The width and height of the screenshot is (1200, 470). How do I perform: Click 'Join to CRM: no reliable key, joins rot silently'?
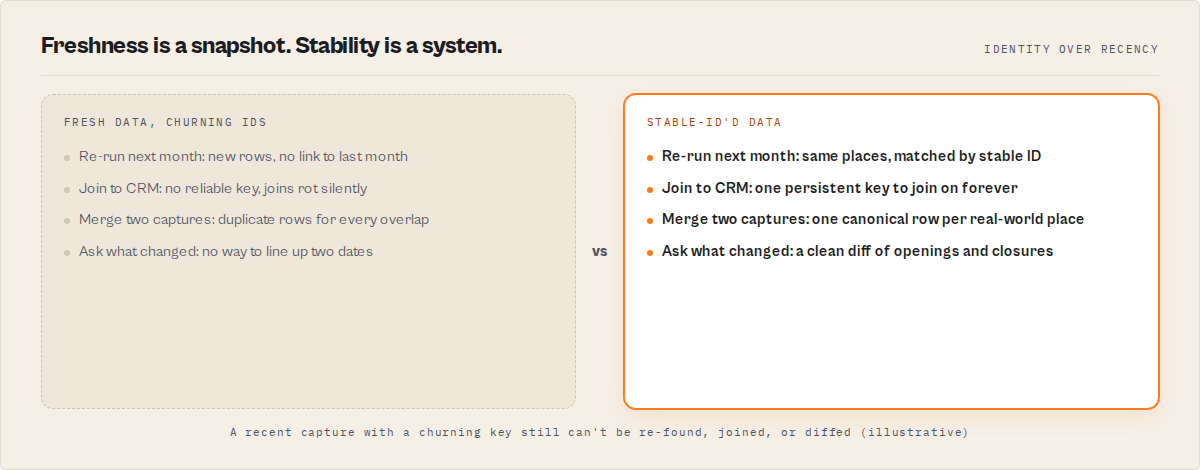pos(223,188)
